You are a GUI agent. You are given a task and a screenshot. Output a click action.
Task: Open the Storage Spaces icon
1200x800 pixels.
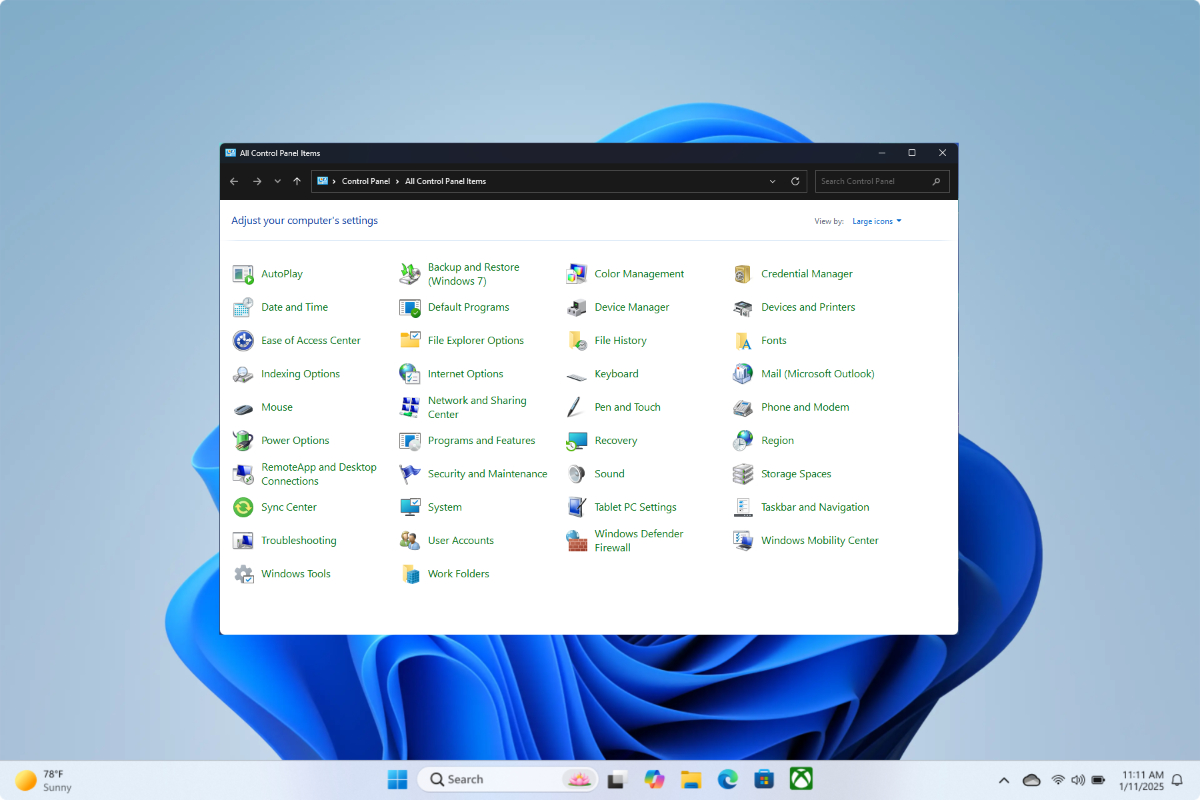(x=743, y=474)
